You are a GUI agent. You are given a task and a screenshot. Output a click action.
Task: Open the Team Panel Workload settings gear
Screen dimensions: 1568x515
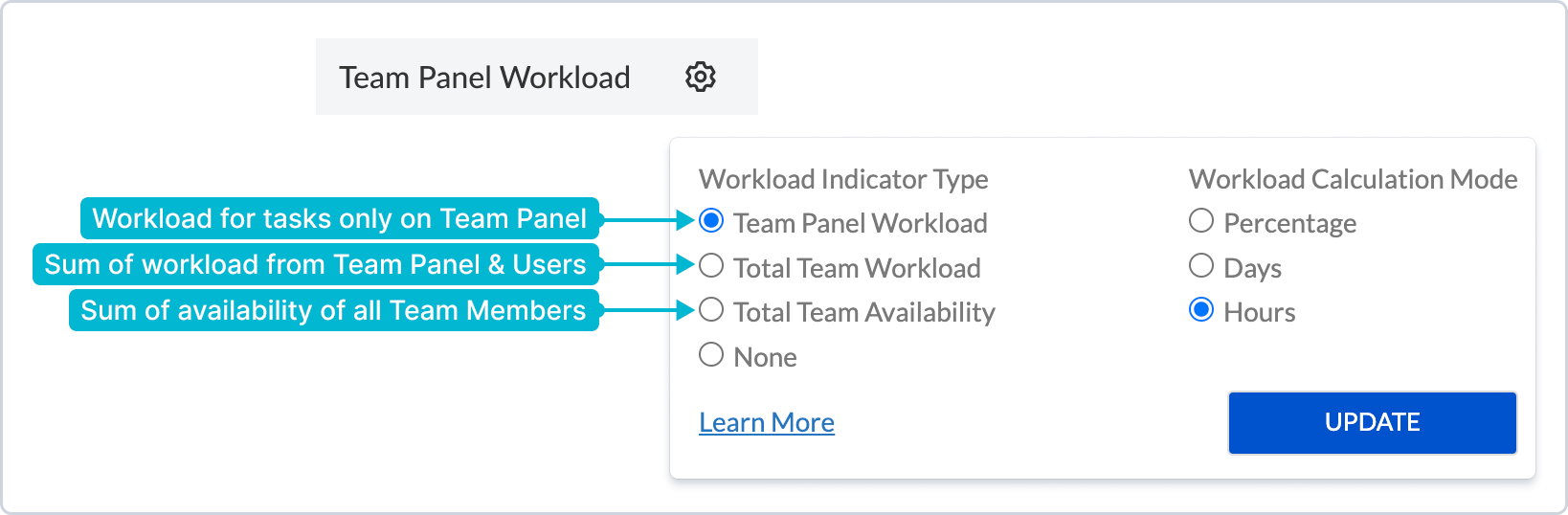tap(701, 77)
